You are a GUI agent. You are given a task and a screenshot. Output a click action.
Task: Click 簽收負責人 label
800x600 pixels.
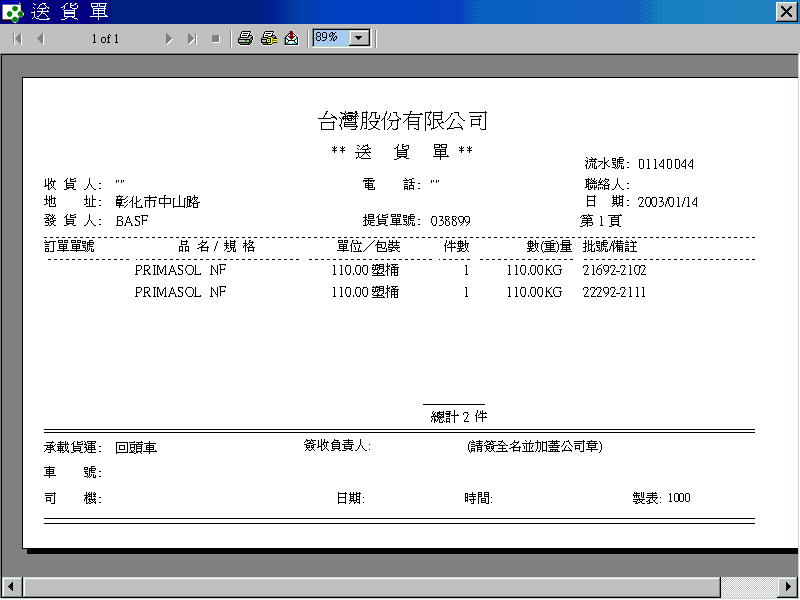point(337,446)
